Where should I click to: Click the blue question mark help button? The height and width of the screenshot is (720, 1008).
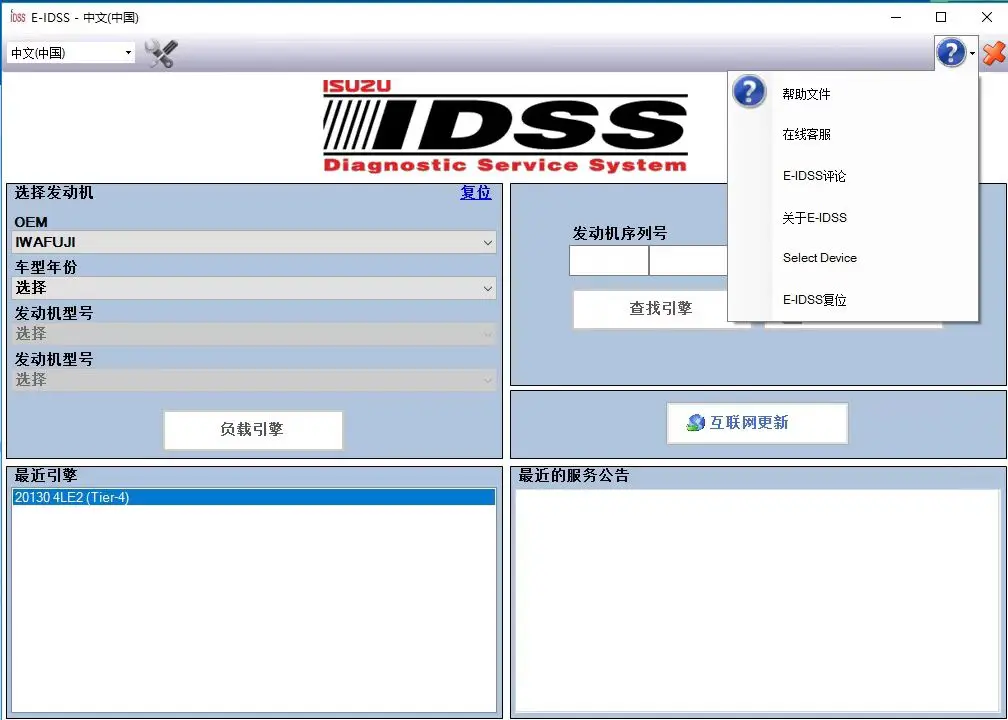(951, 53)
